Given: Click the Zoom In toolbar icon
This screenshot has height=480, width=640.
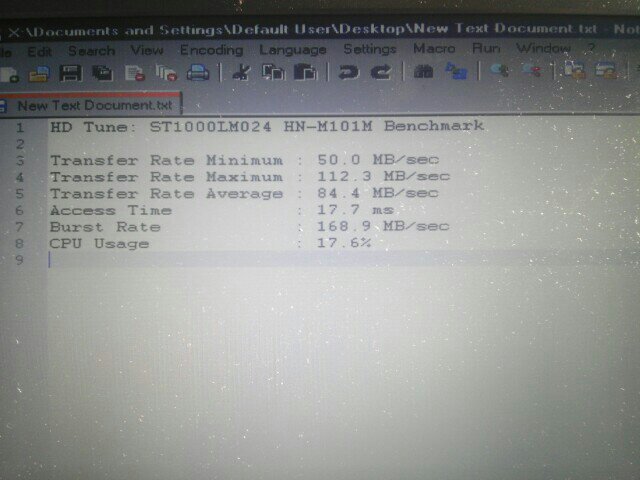Looking at the screenshot, I should (499, 70).
